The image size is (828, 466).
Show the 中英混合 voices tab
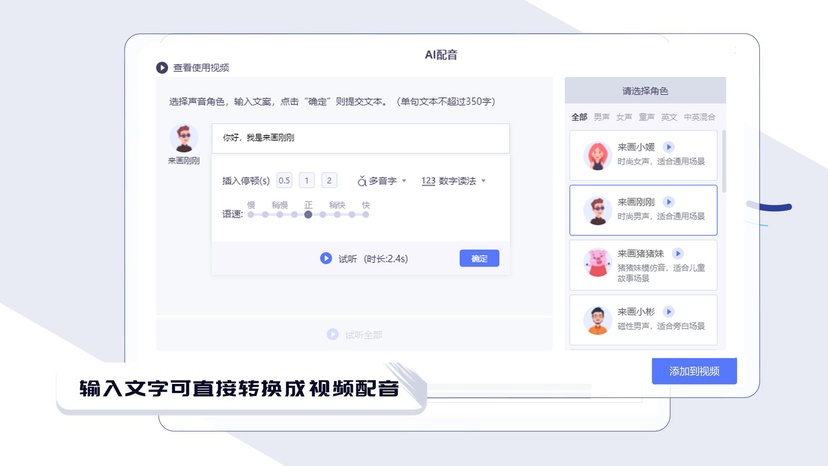(699, 117)
